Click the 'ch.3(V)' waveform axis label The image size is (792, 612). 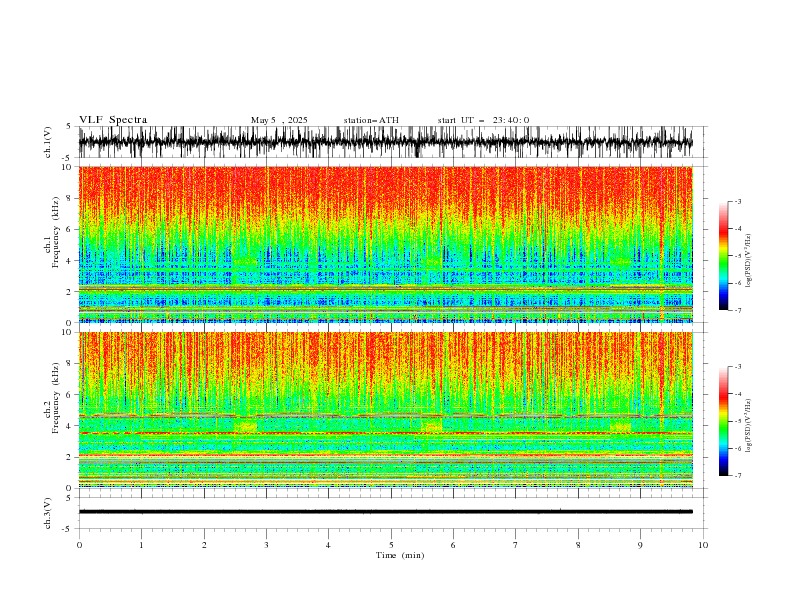[x=48, y=513]
